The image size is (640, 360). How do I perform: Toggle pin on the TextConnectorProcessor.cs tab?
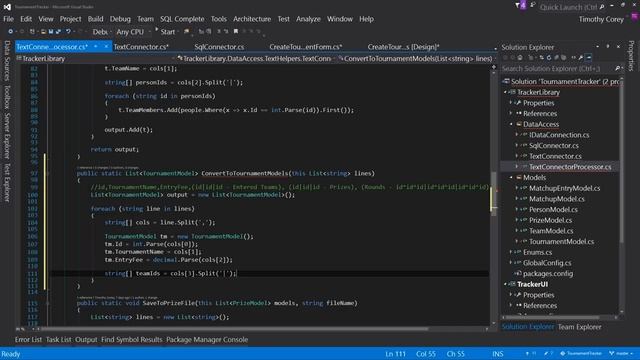(x=96, y=47)
